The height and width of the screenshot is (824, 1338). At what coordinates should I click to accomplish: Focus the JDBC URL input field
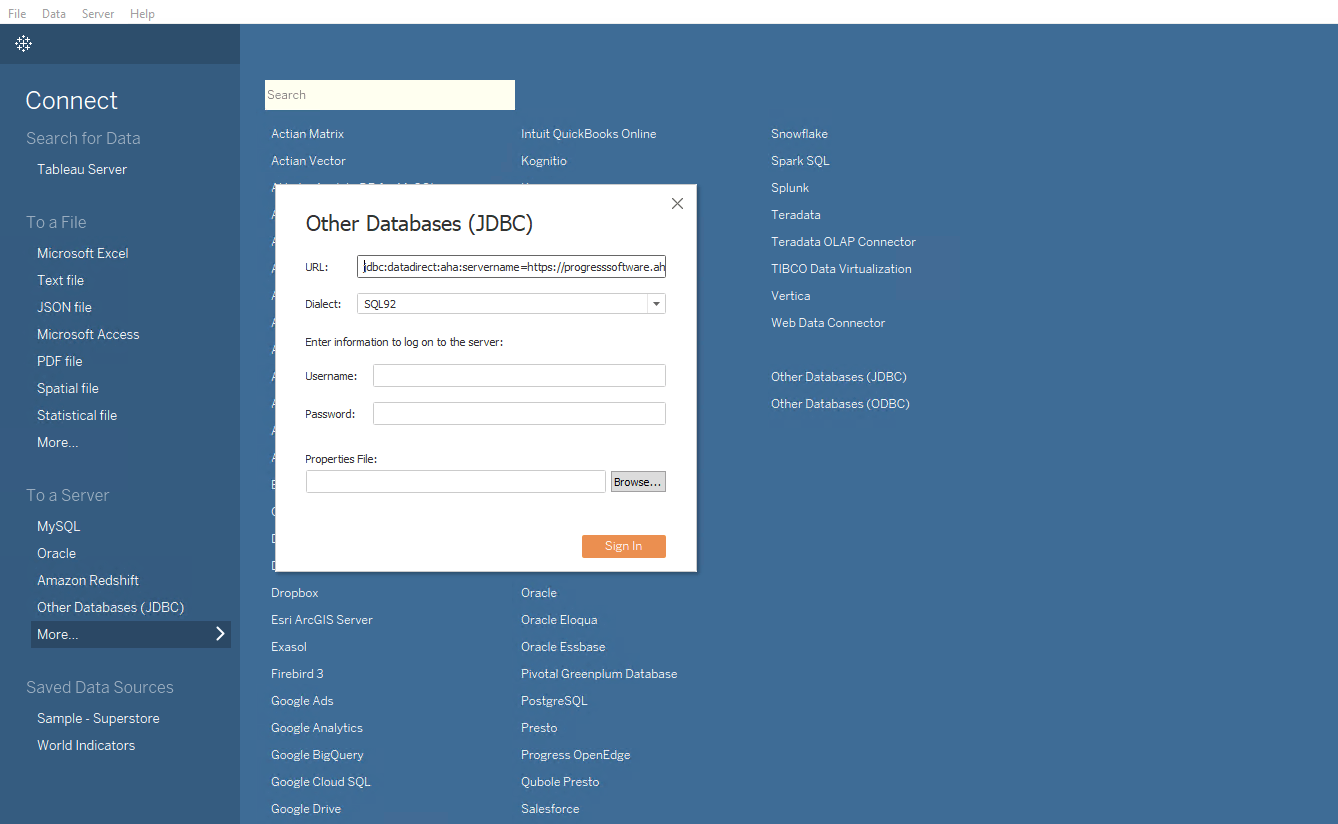511,266
